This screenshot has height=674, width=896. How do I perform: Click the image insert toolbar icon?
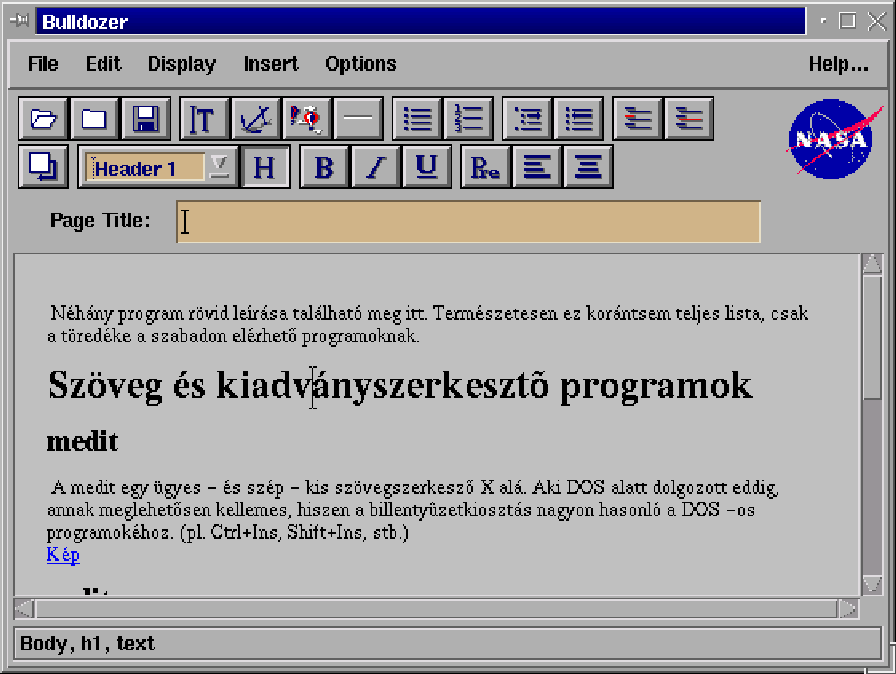click(307, 119)
